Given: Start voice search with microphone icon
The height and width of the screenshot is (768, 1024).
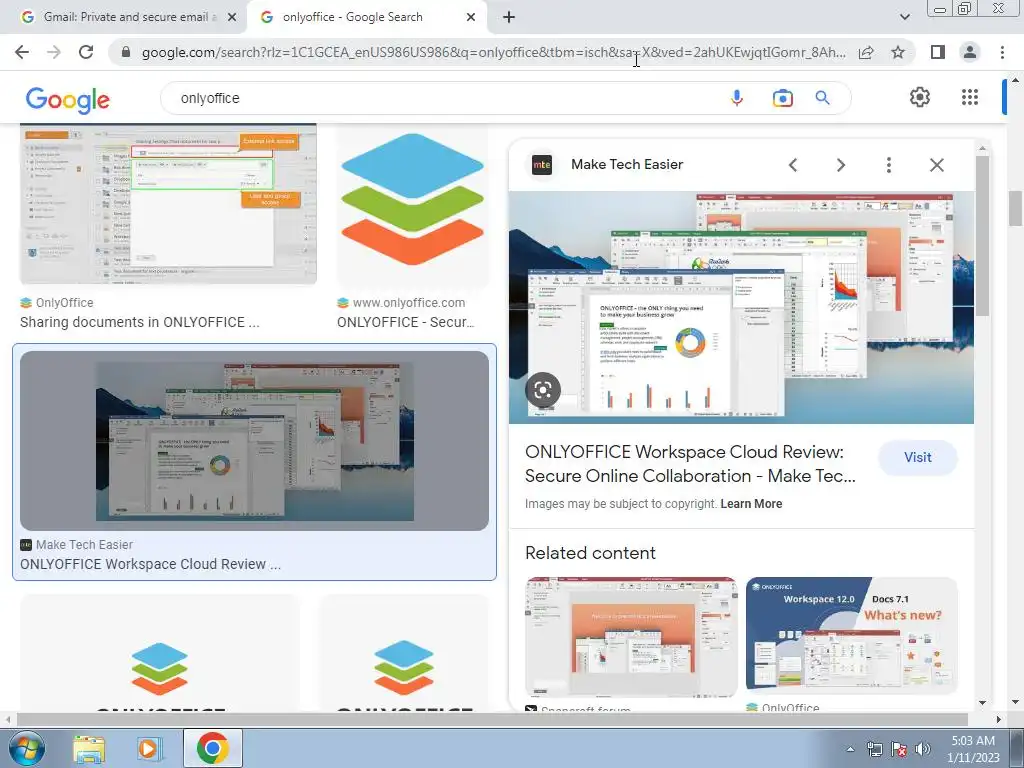Looking at the screenshot, I should [737, 98].
